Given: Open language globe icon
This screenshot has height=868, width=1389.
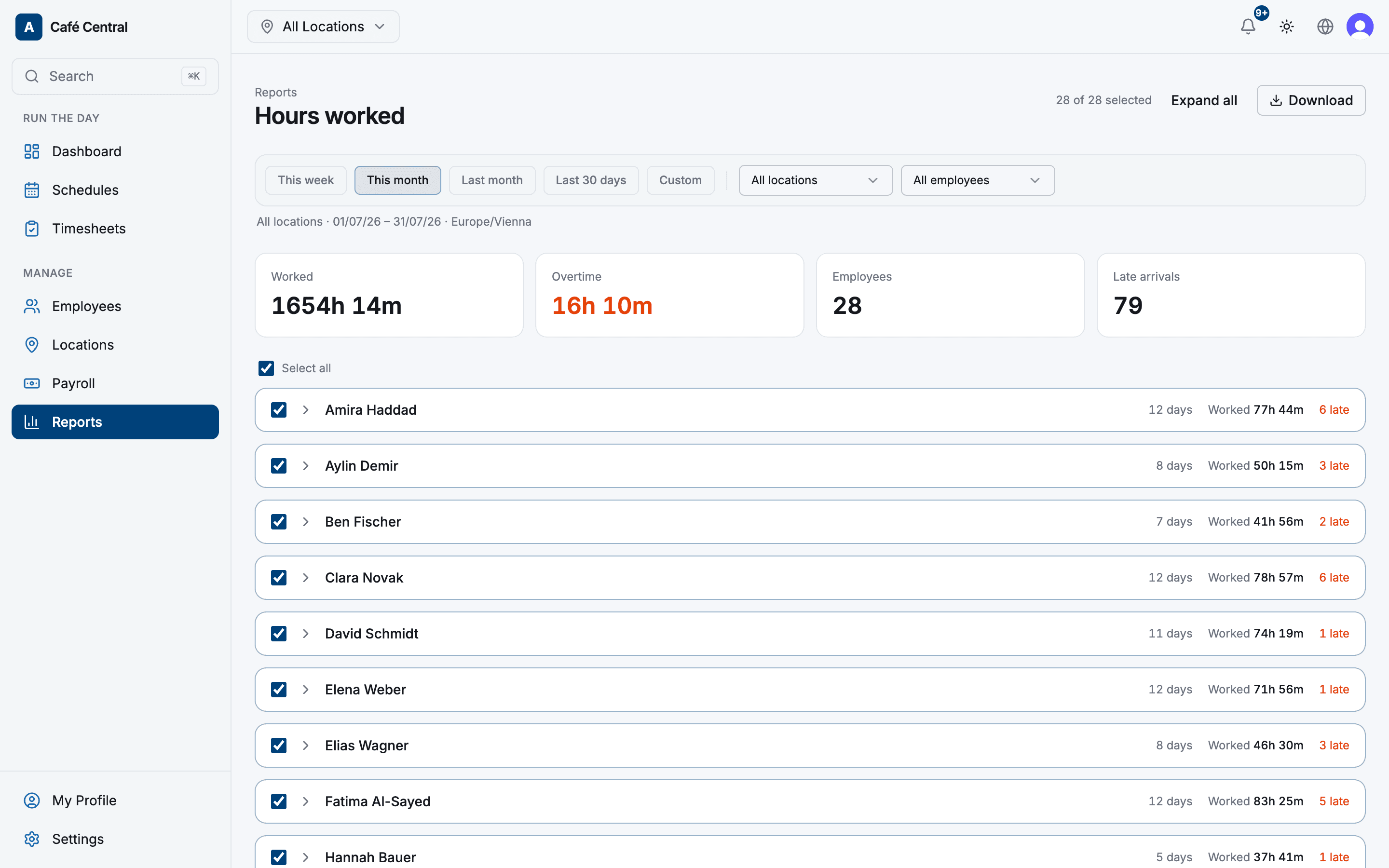Looking at the screenshot, I should 1325,27.
